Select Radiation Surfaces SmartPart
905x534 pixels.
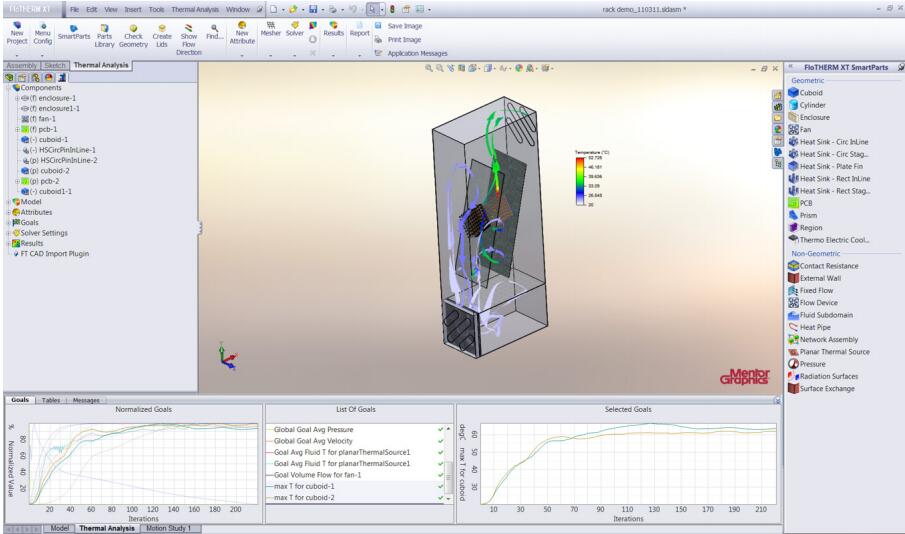[824, 376]
